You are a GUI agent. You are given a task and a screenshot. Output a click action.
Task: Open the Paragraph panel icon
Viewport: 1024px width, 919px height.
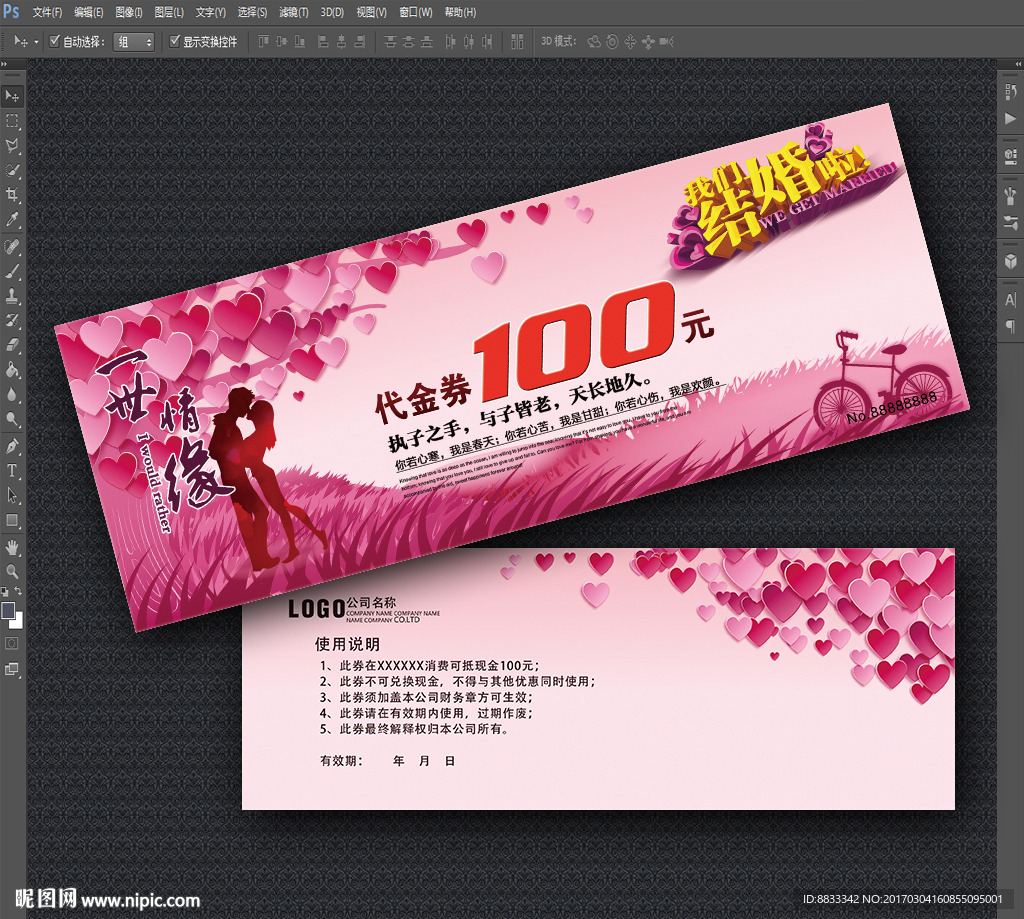(1011, 326)
